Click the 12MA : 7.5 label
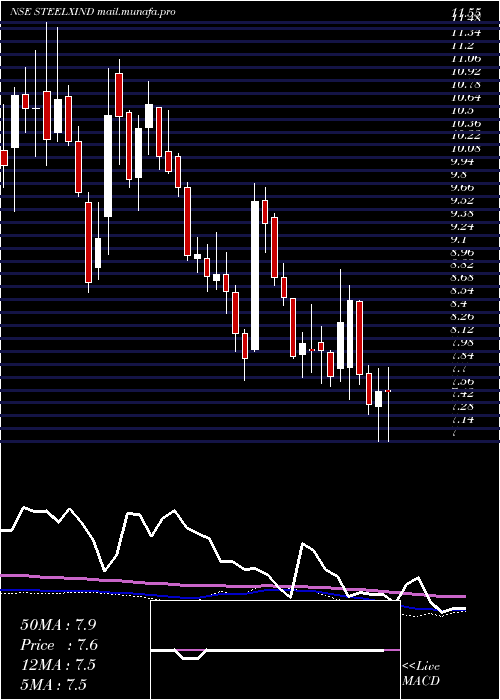The width and height of the screenshot is (500, 700). [58, 665]
